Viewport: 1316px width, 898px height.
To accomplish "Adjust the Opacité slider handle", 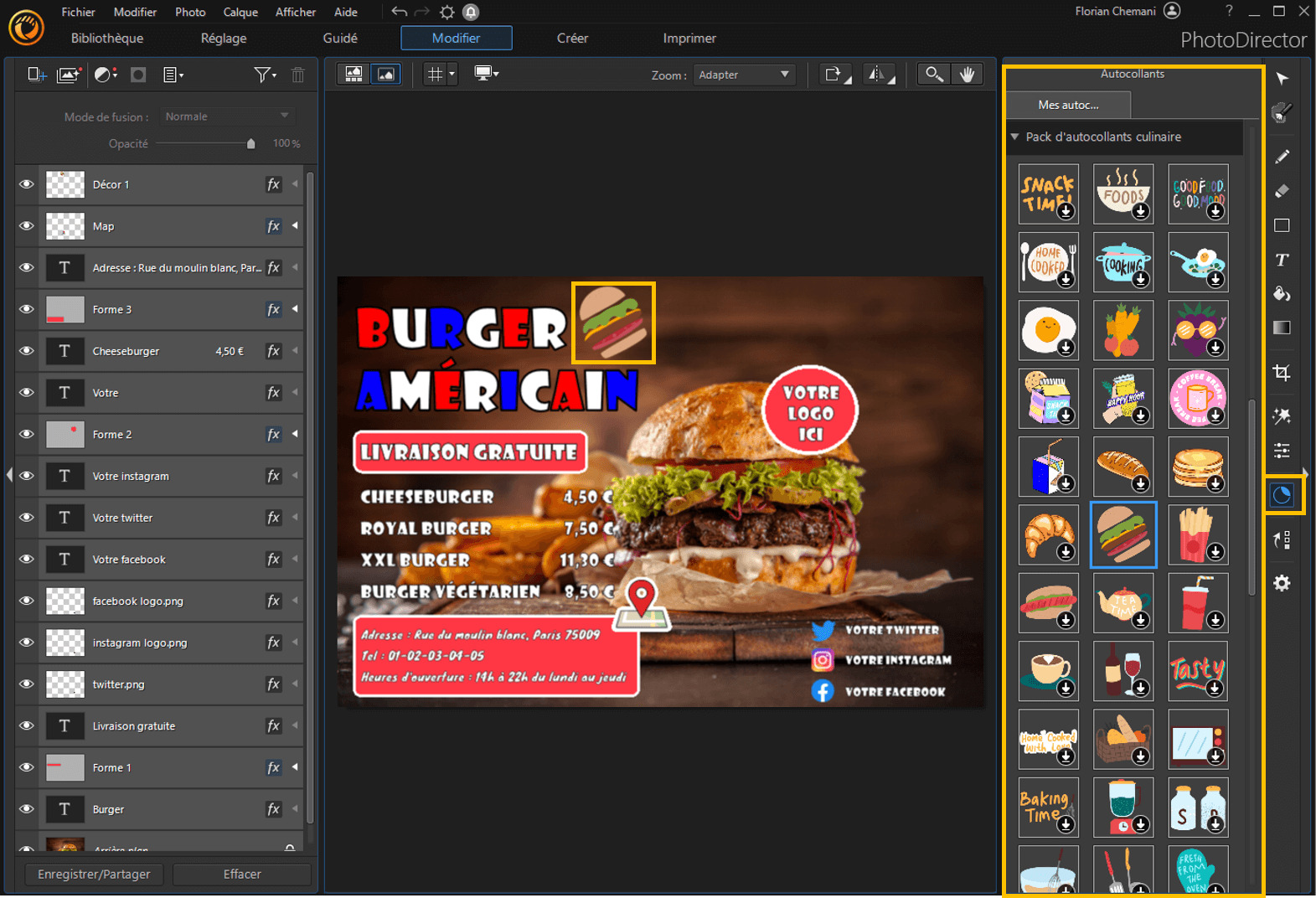I will (250, 143).
